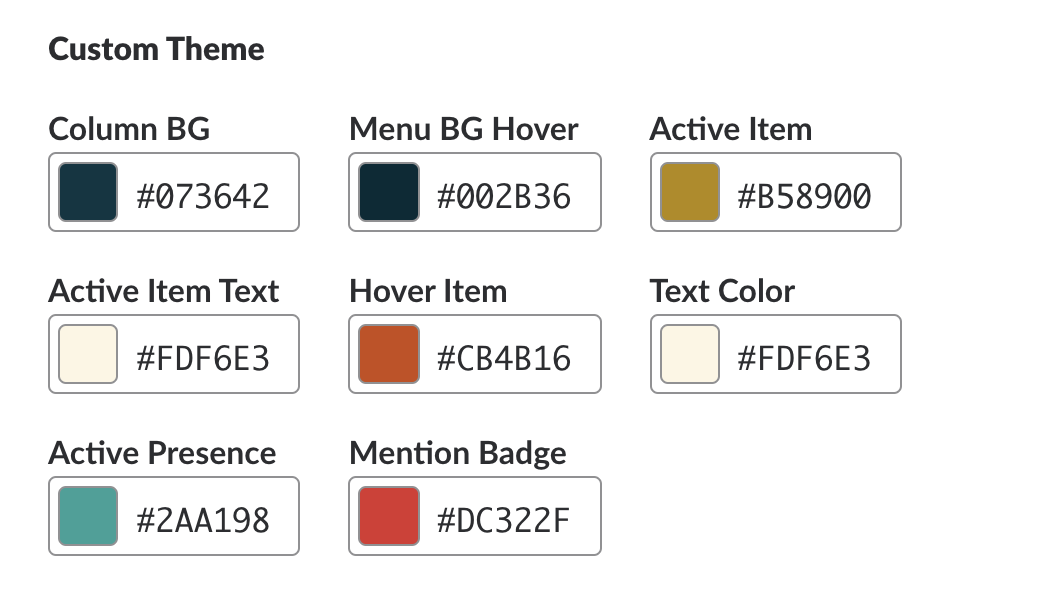Select the Active Item Text color swatch

(88, 354)
